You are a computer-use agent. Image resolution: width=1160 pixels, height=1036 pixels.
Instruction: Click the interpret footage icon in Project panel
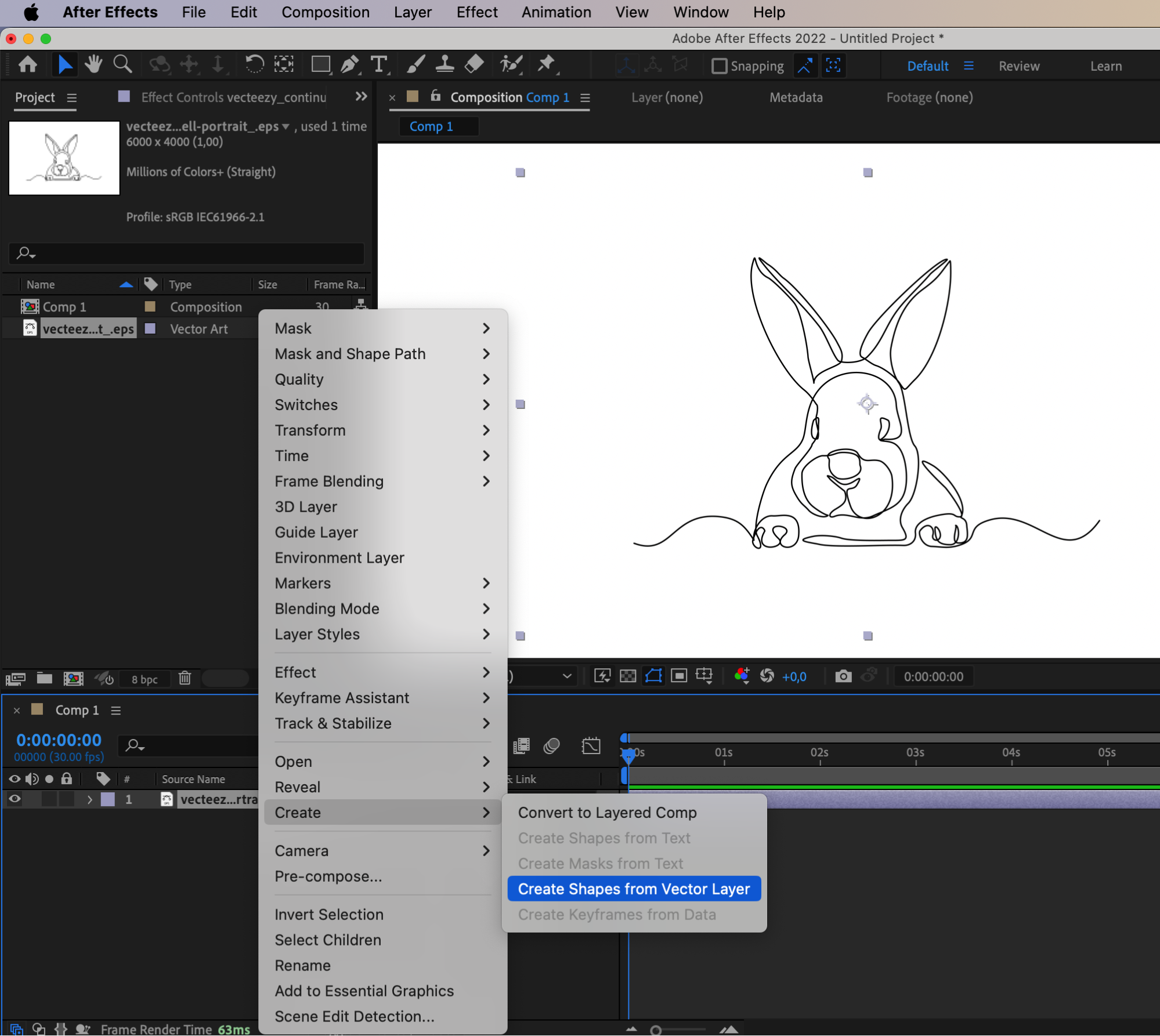[x=15, y=679]
